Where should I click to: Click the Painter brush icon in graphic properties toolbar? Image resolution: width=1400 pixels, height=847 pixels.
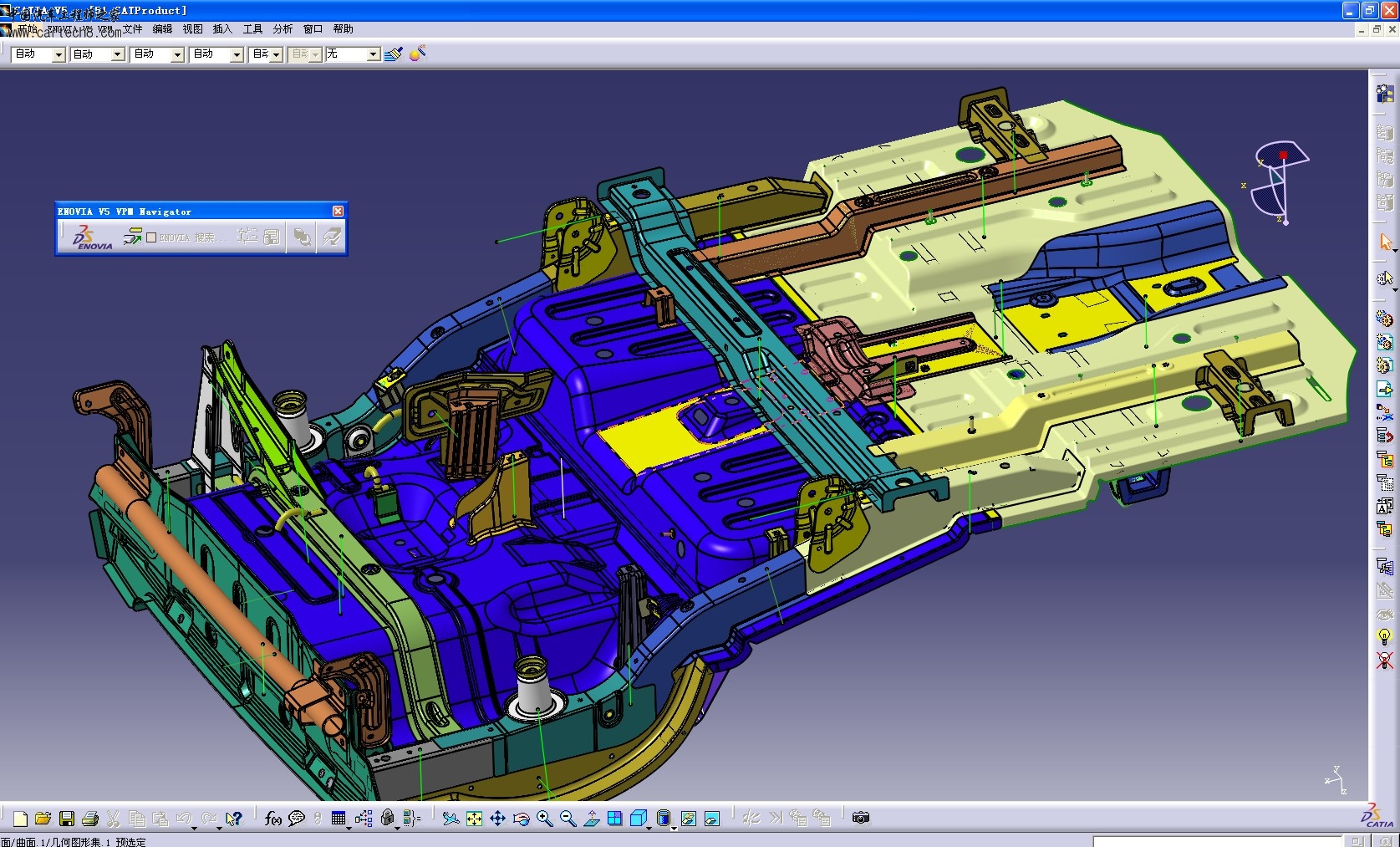[393, 54]
